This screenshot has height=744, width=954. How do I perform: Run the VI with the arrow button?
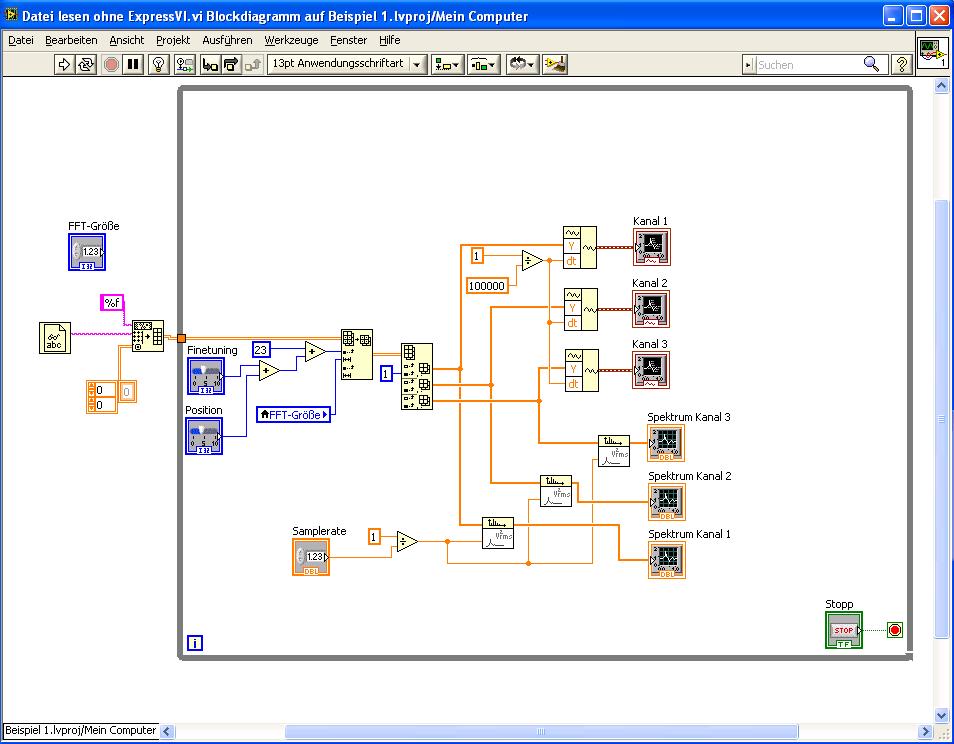63,64
